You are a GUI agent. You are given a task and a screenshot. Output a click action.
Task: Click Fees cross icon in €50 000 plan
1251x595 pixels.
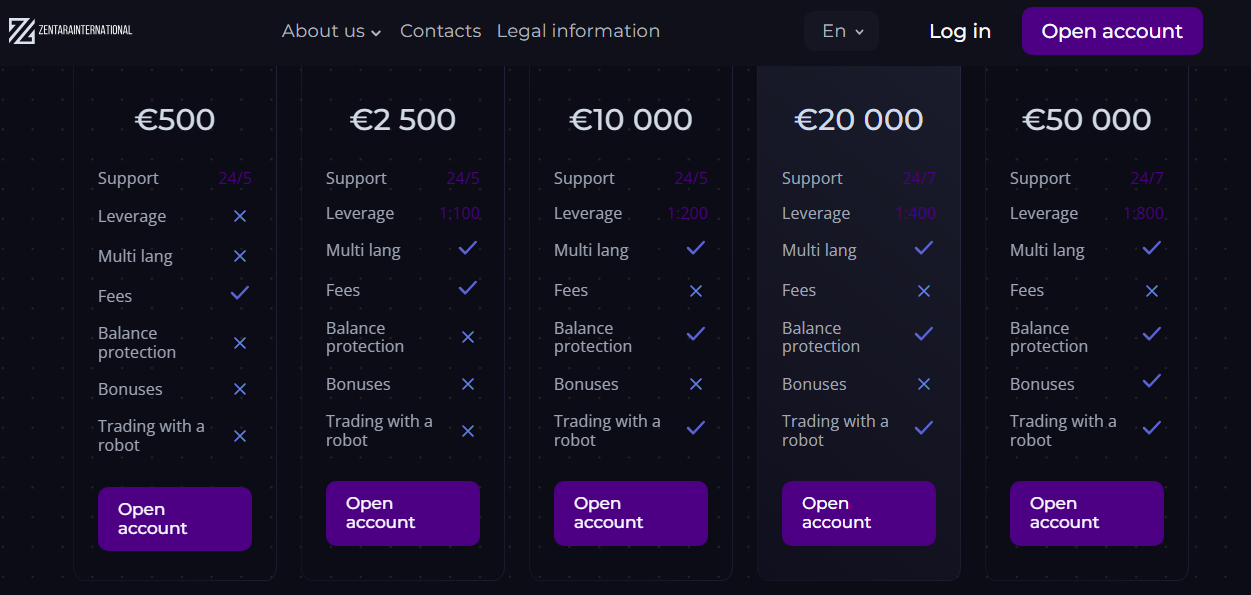[x=1152, y=291]
